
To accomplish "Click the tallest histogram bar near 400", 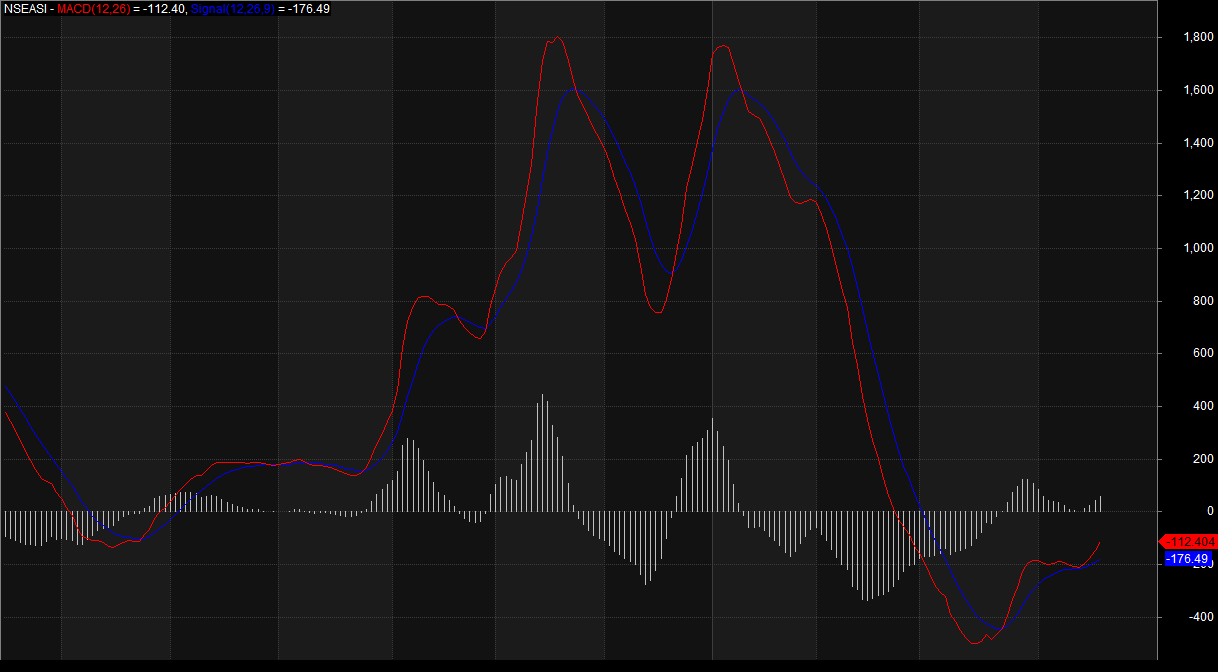I will coord(542,452).
